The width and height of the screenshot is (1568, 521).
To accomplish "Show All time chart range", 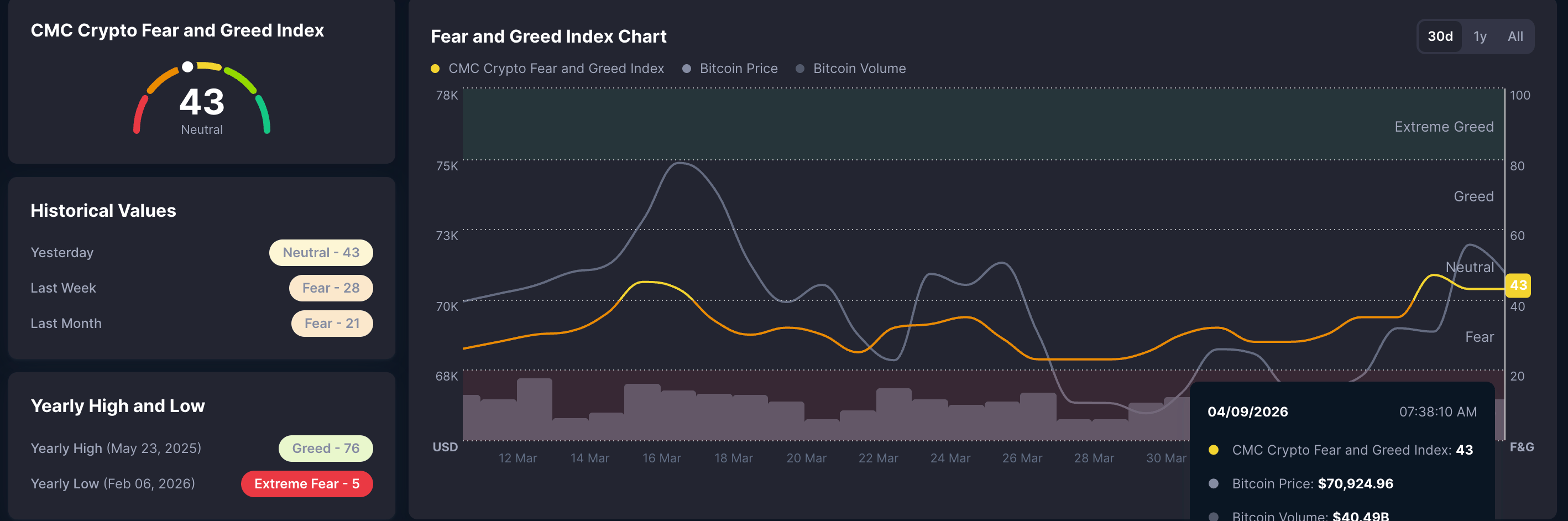I will [x=1514, y=37].
